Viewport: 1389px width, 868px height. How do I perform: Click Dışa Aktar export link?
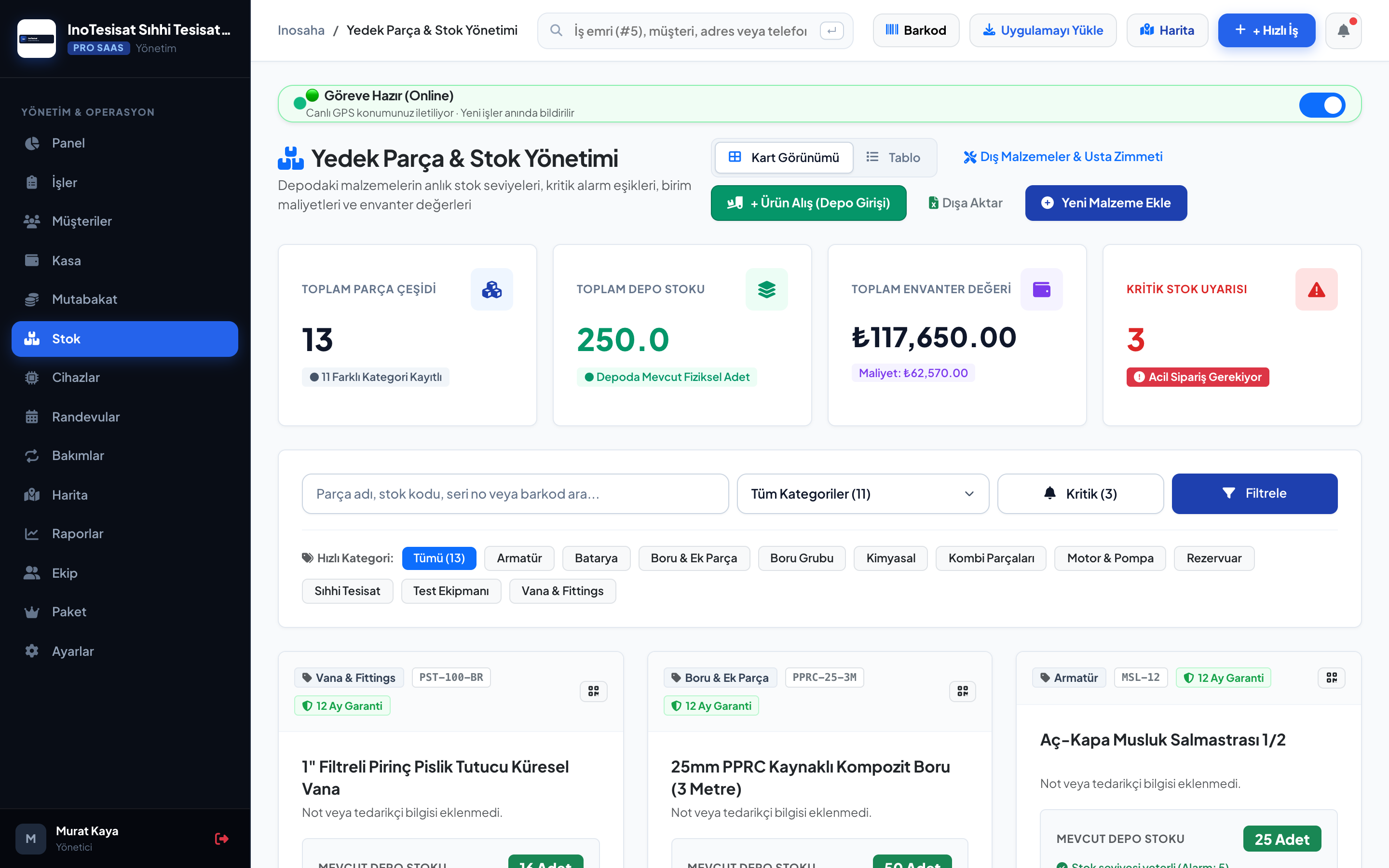tap(966, 203)
